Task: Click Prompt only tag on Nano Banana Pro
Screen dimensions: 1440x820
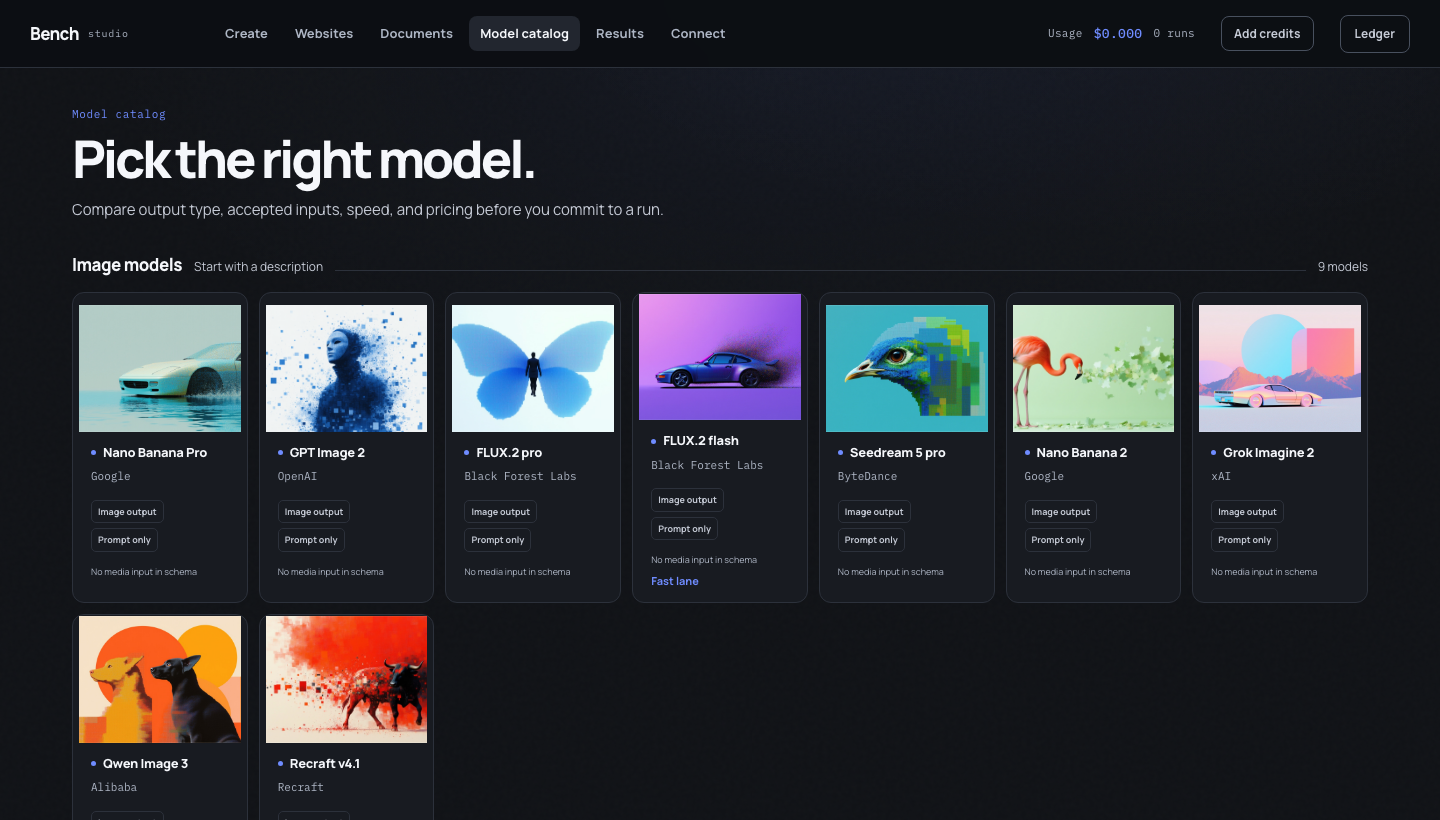Action: [124, 540]
